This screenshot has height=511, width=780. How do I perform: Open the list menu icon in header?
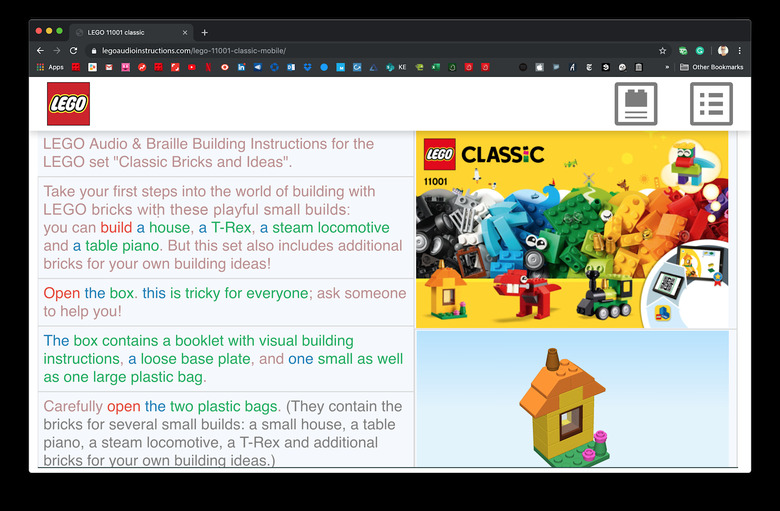click(x=711, y=103)
